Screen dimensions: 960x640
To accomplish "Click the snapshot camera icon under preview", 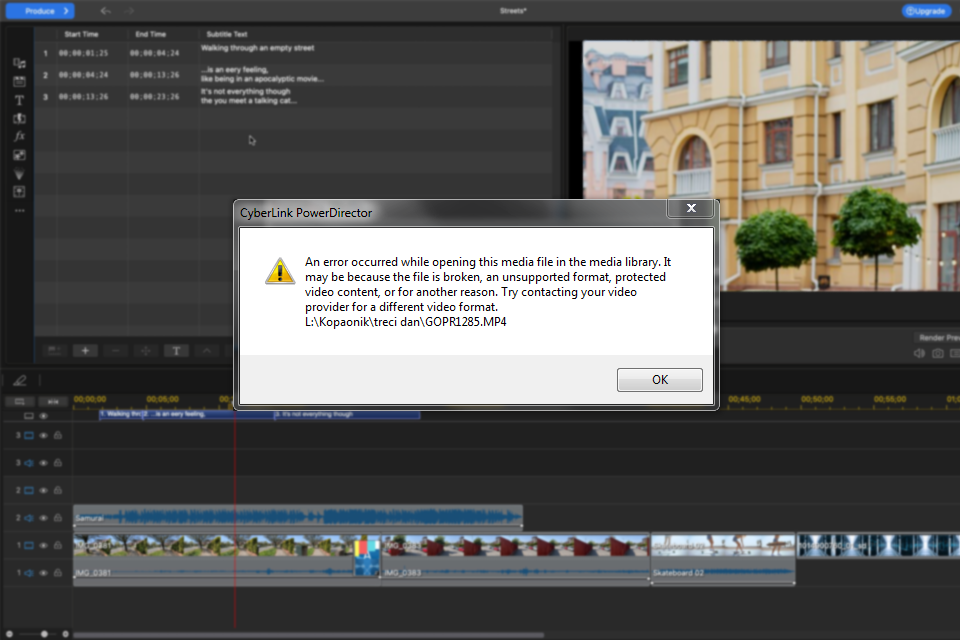I will pyautogui.click(x=937, y=353).
